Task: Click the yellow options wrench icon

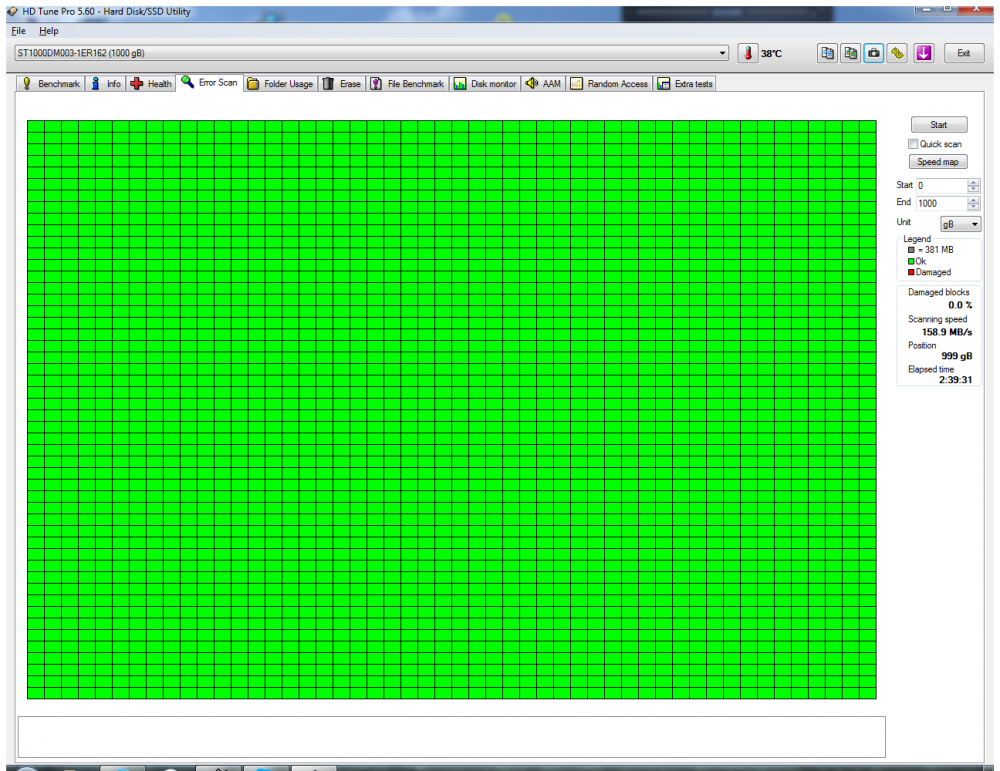Action: 896,52
